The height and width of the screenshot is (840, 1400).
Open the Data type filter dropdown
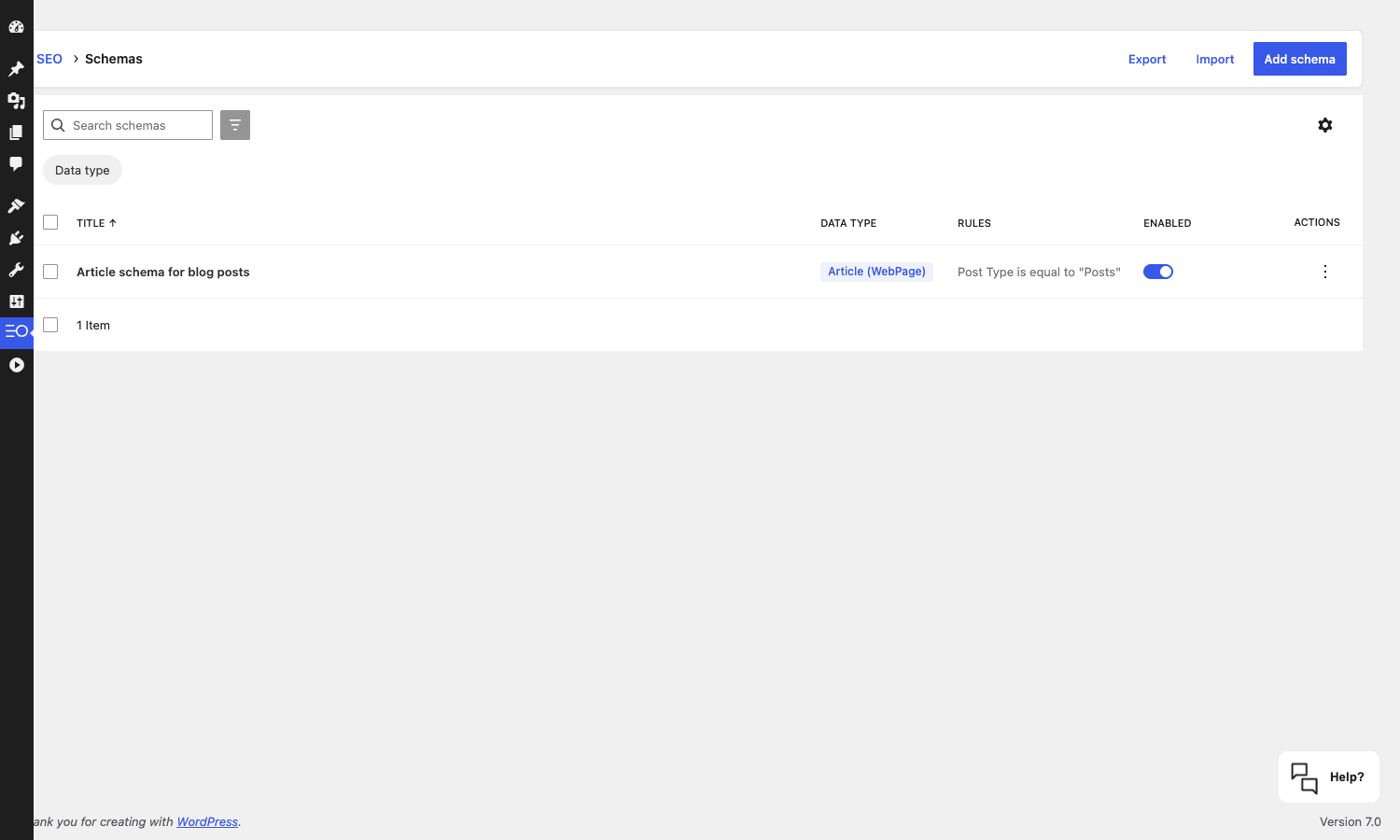82,170
